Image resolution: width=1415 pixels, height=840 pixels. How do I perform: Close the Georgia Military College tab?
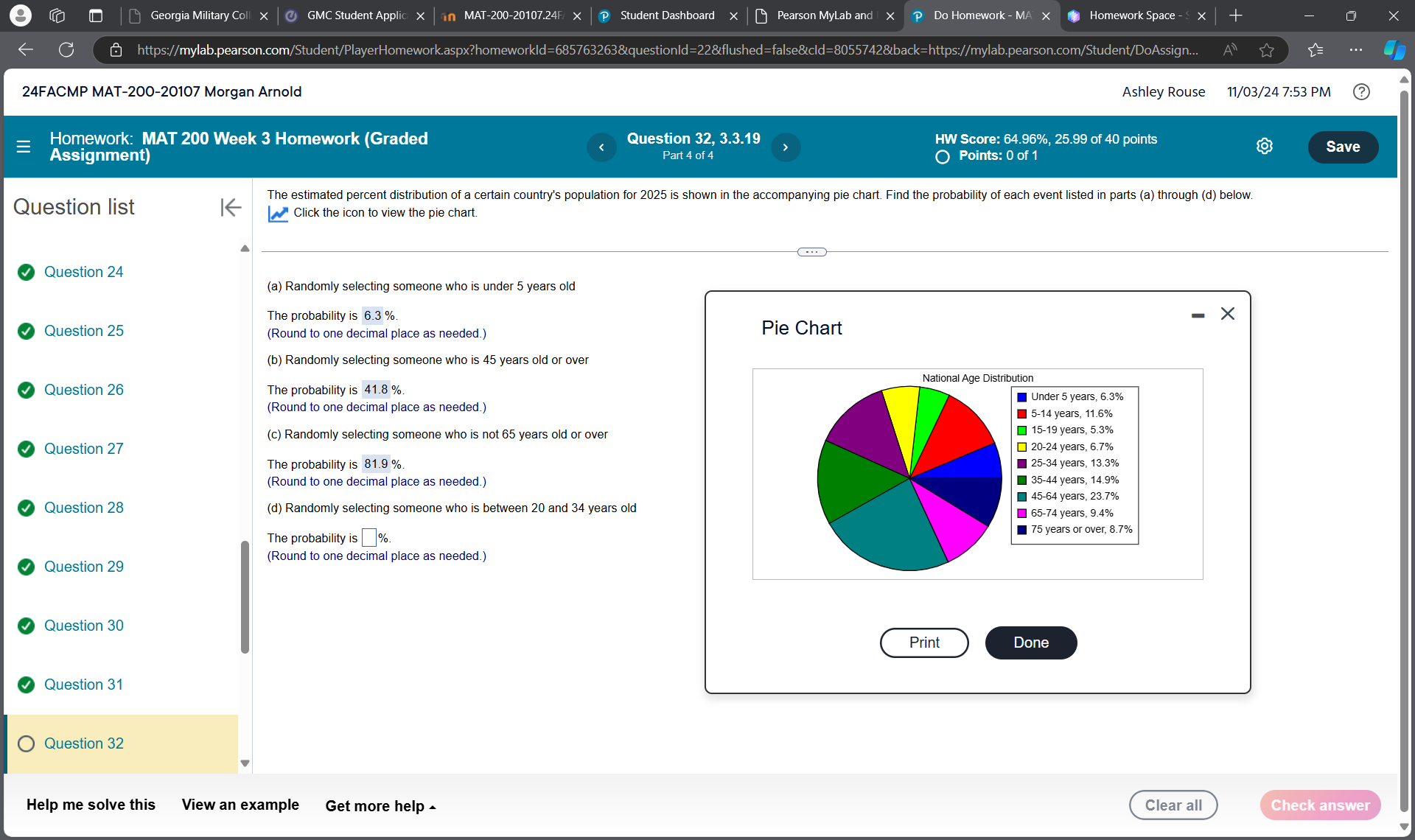pyautogui.click(x=264, y=15)
